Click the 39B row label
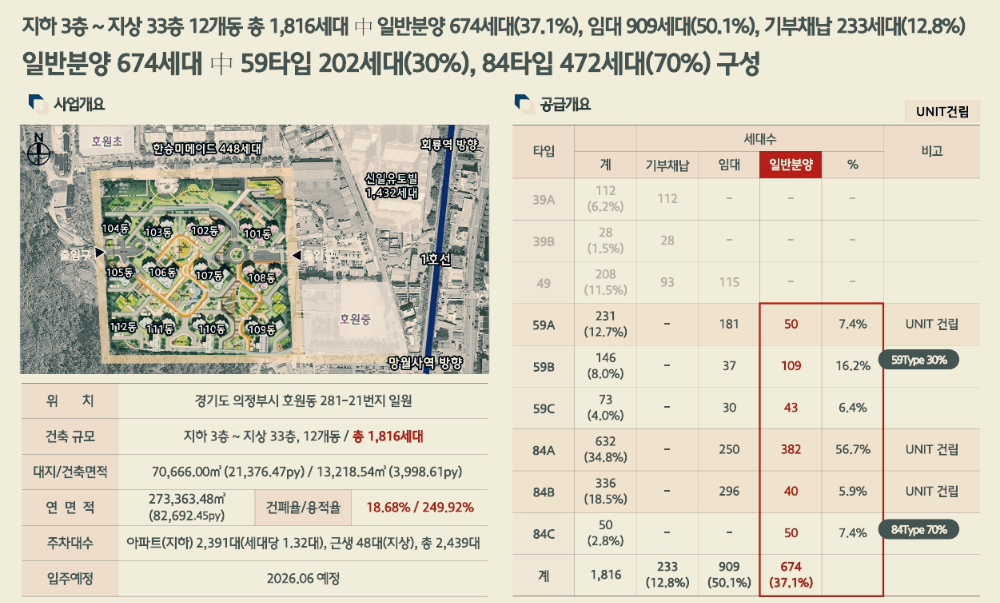This screenshot has width=1000, height=603. tap(543, 242)
